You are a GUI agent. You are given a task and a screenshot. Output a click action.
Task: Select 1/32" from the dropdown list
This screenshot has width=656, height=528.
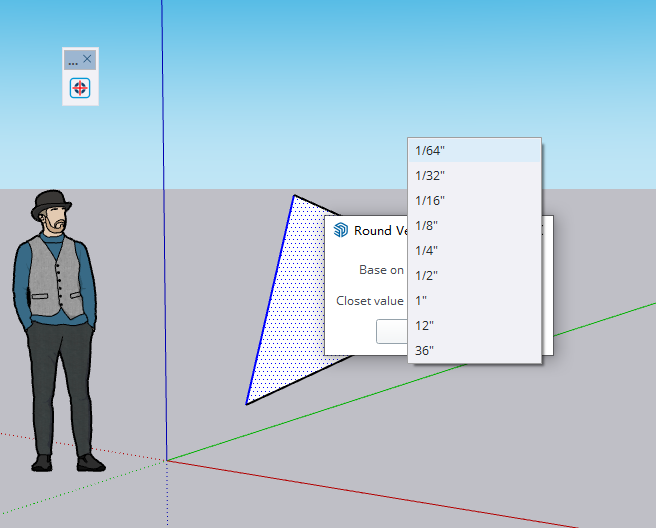coord(474,176)
